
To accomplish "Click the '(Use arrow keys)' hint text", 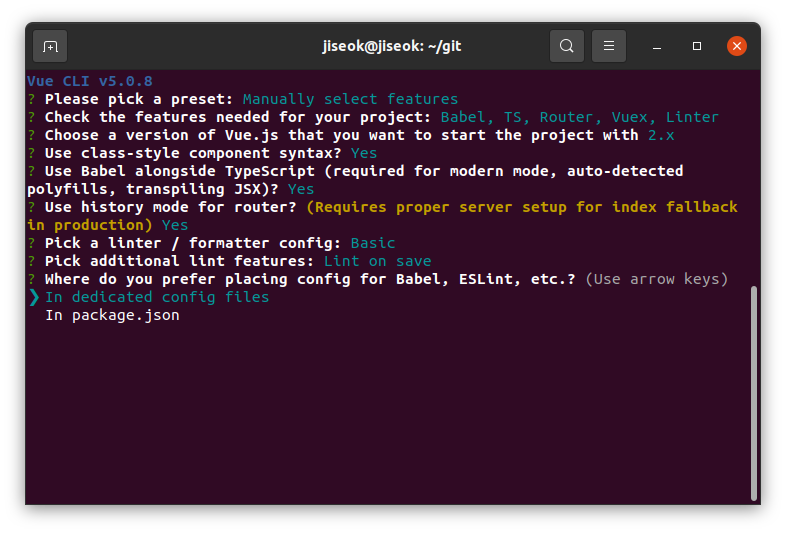I will click(657, 279).
